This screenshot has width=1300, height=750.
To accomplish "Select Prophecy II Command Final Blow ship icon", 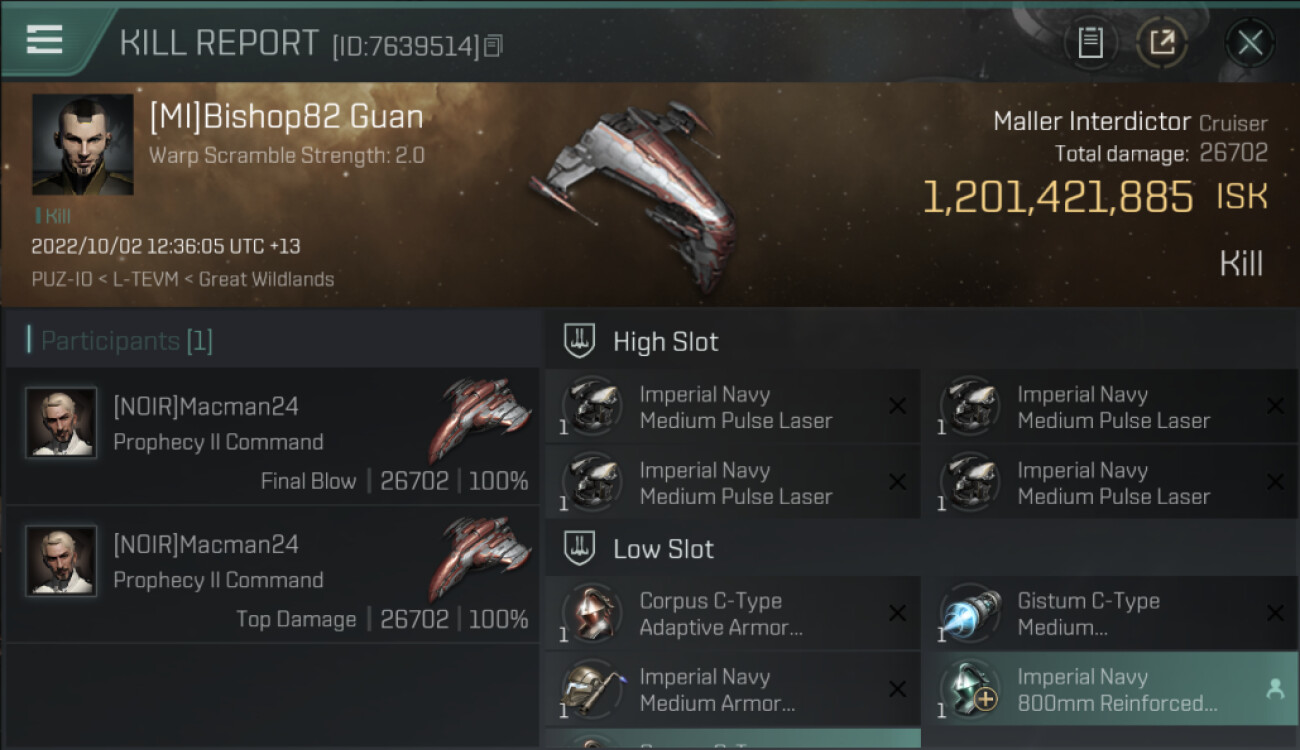I will tap(480, 419).
